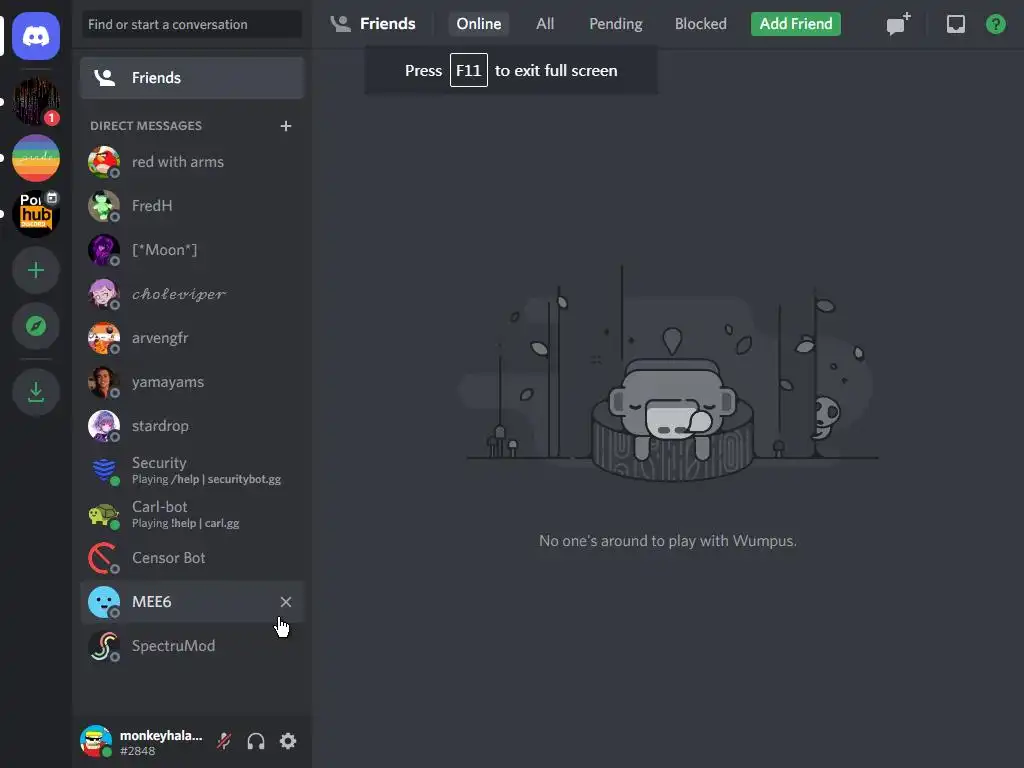Image resolution: width=1024 pixels, height=768 pixels.
Task: Open yamayams conversation
Action: (x=192, y=382)
